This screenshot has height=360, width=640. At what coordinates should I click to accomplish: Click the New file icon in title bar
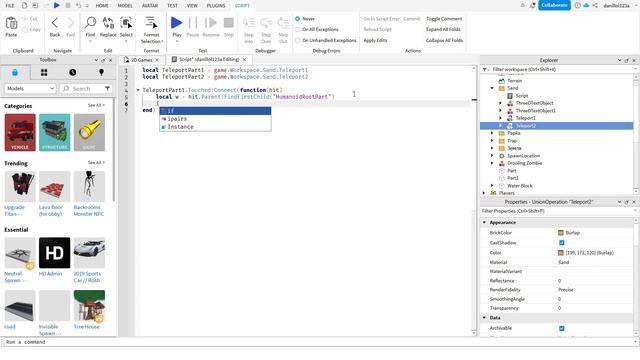pyautogui.click(x=24, y=5)
